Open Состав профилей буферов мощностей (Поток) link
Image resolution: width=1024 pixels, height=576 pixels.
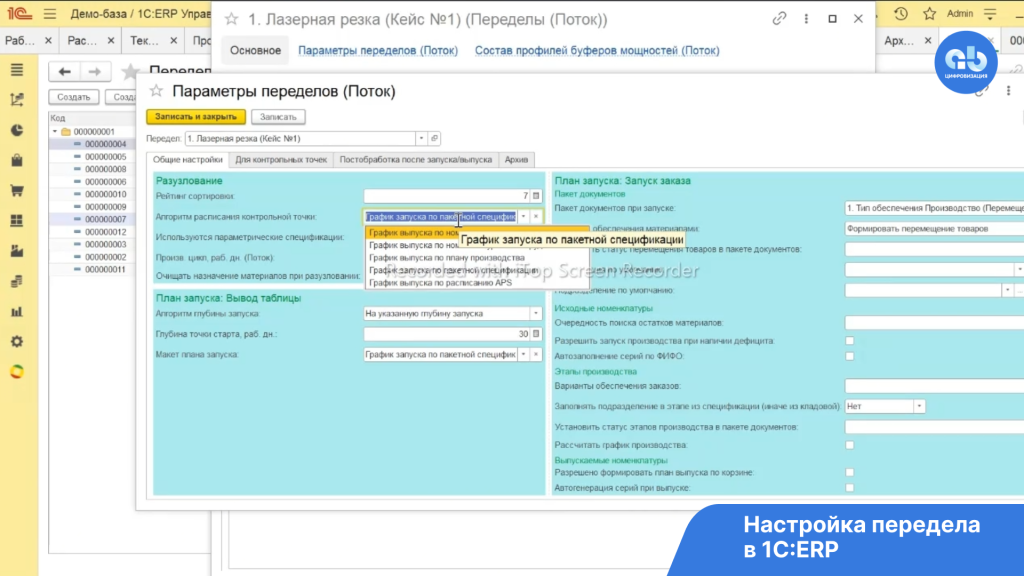[597, 50]
